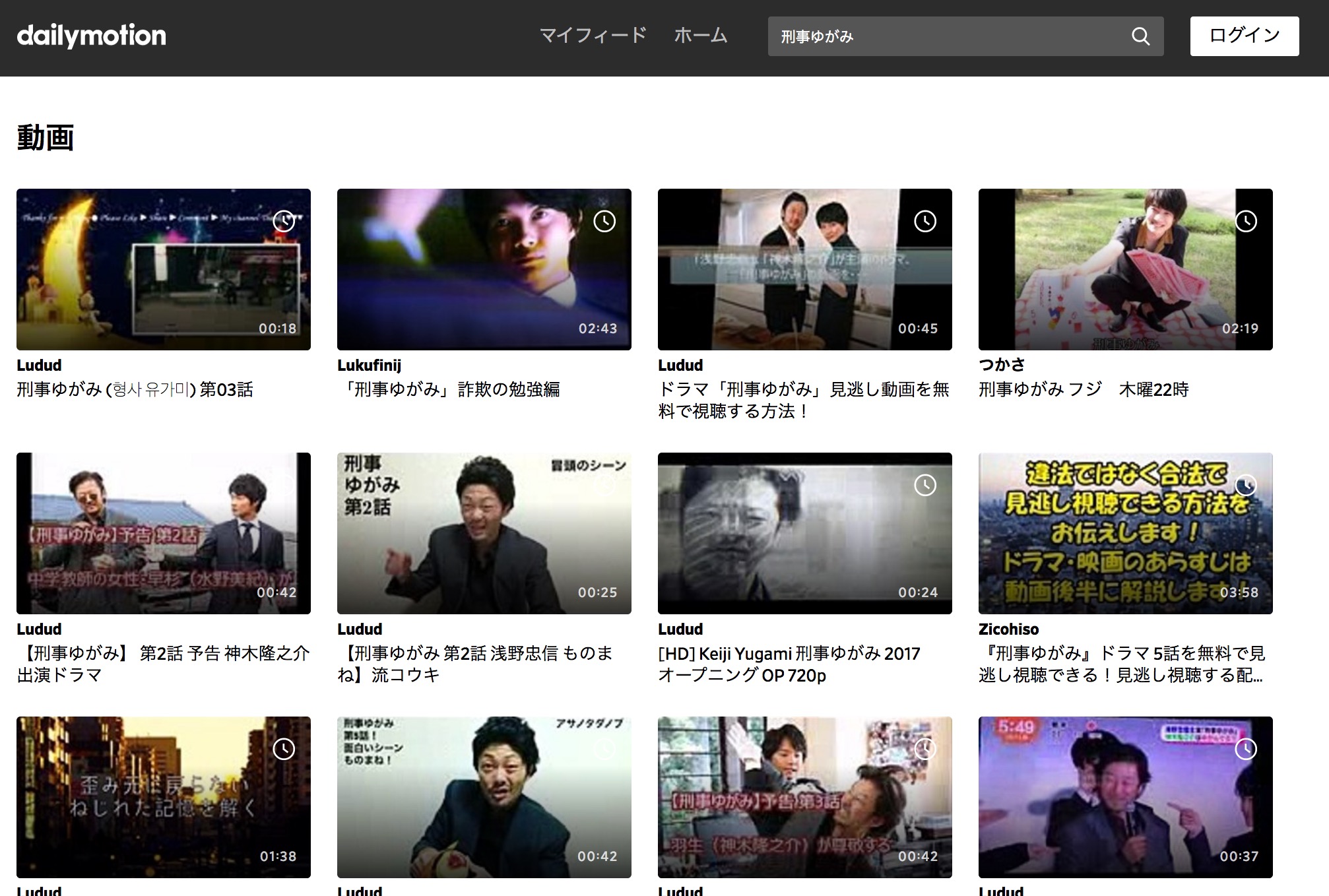This screenshot has width=1329, height=896.
Task: Click watch later clock on 01:38 ねじれた記憶 video
Action: pyautogui.click(x=284, y=749)
